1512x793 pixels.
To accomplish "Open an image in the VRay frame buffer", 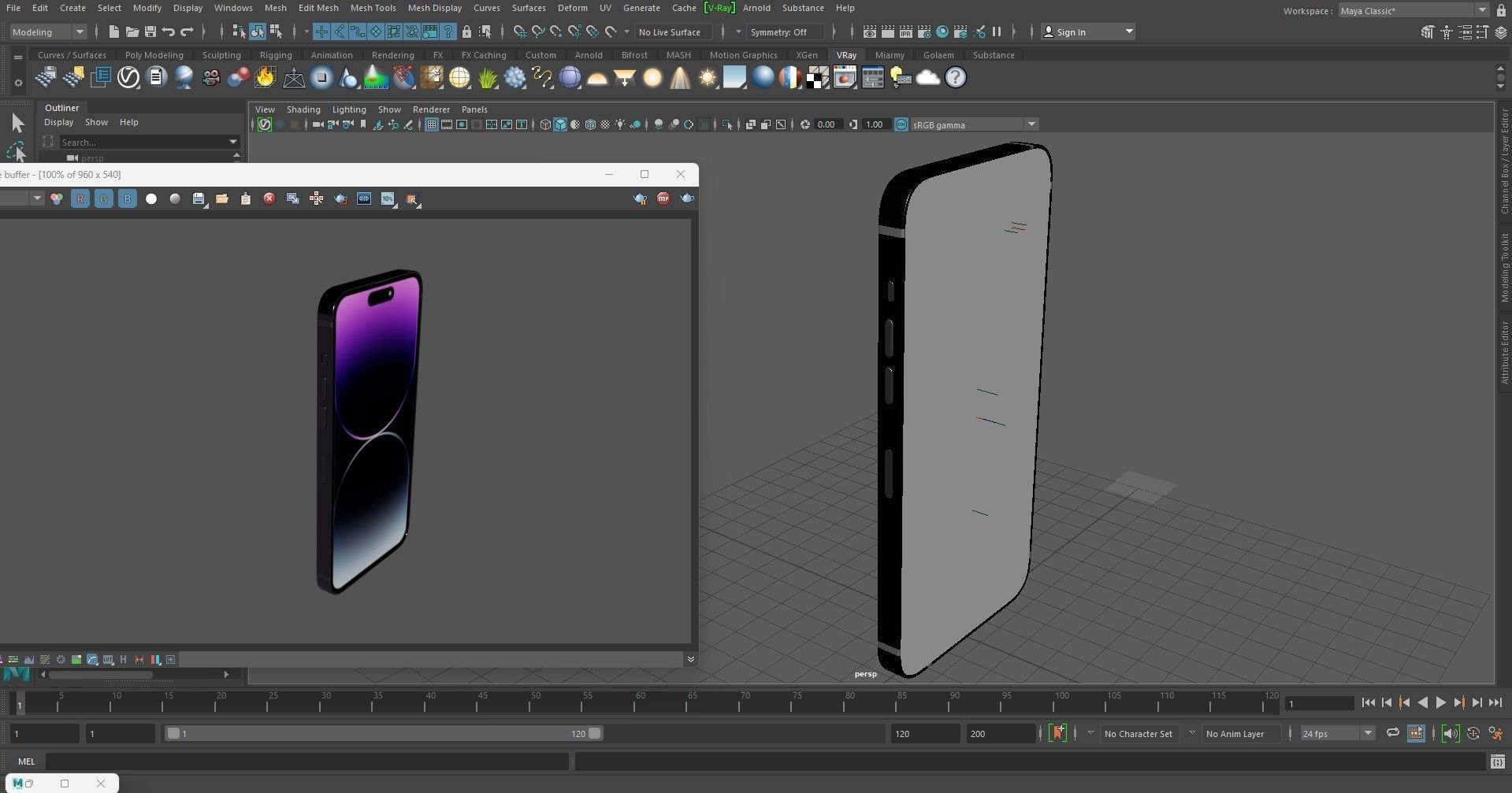I will point(222,198).
